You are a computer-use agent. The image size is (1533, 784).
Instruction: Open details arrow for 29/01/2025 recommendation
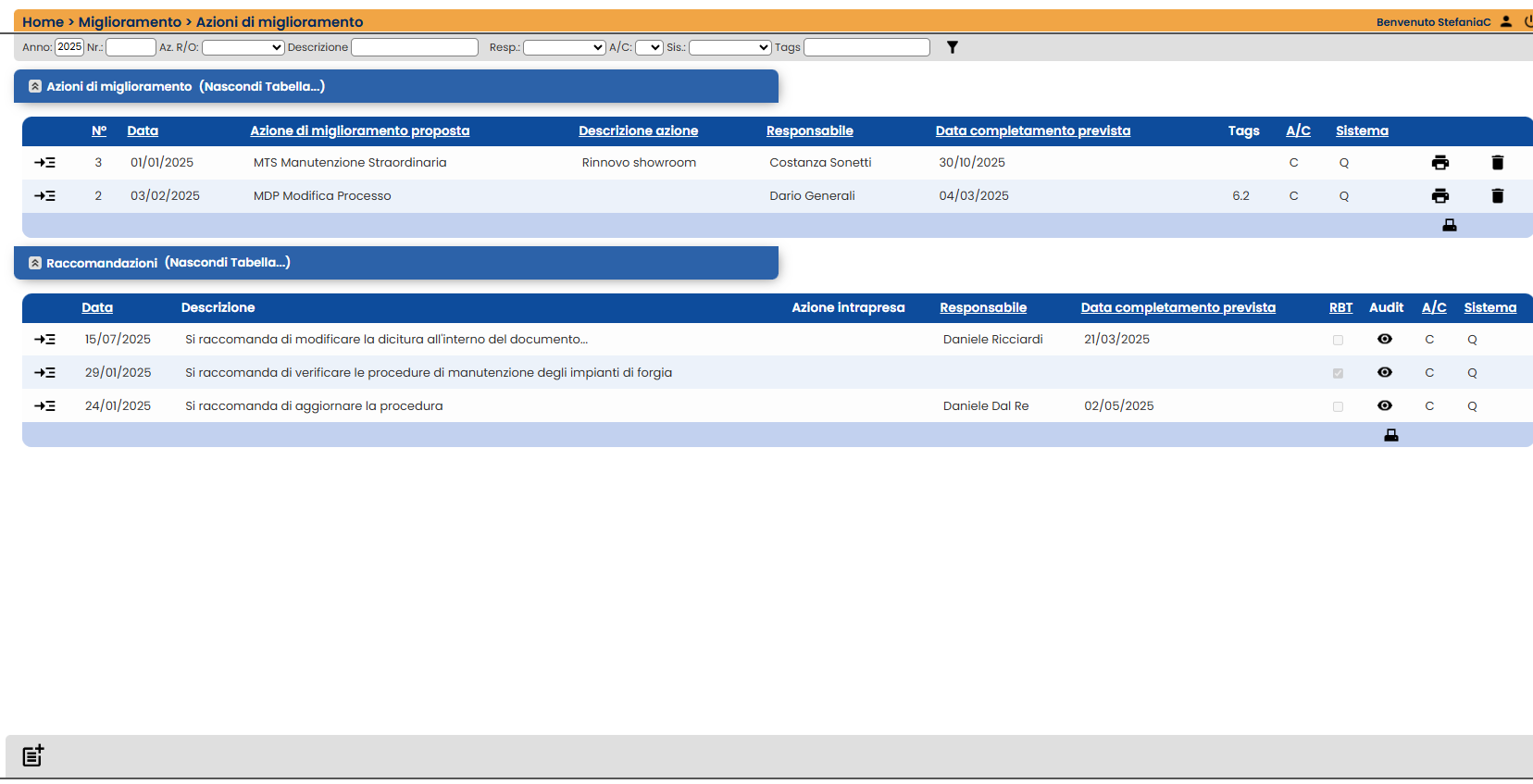[44, 373]
